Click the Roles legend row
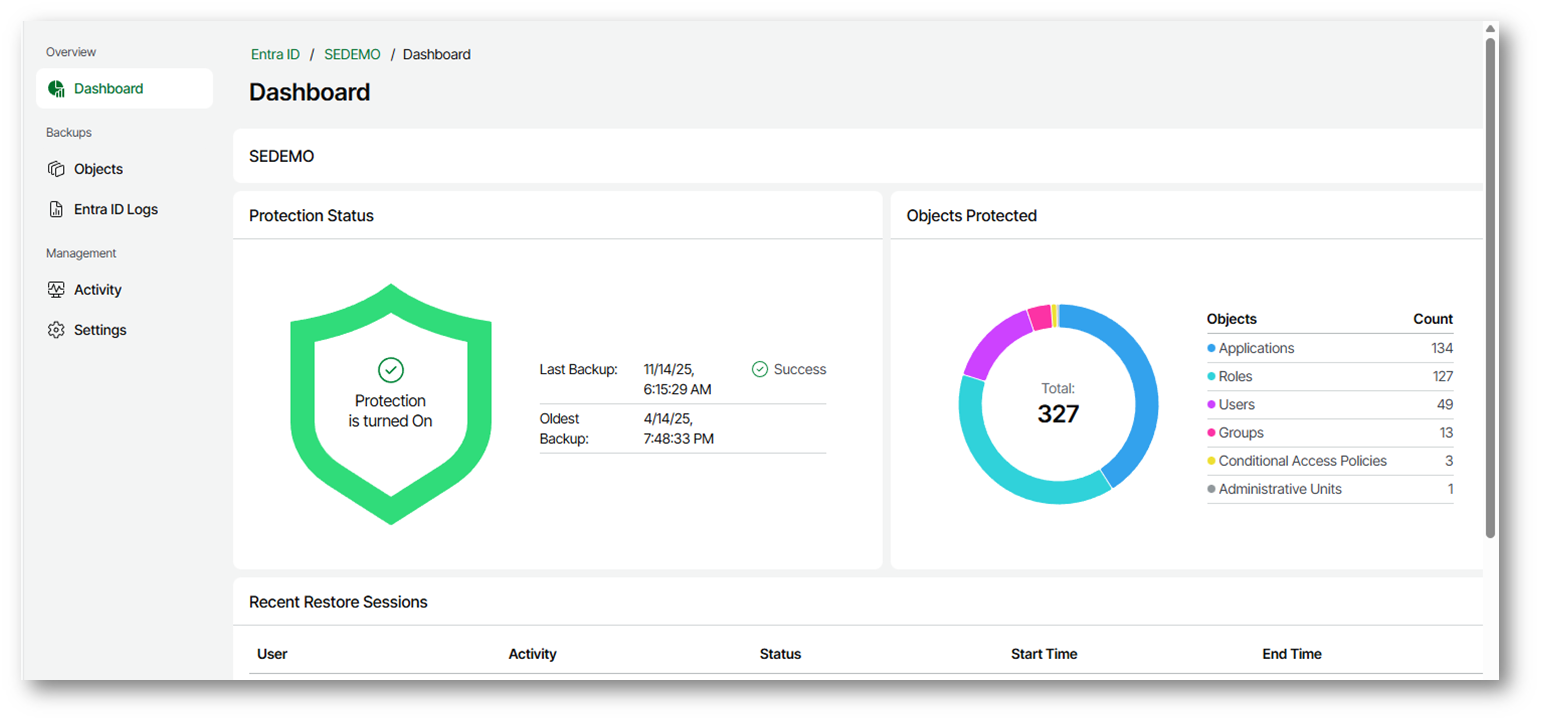1541x722 pixels. 1329,377
